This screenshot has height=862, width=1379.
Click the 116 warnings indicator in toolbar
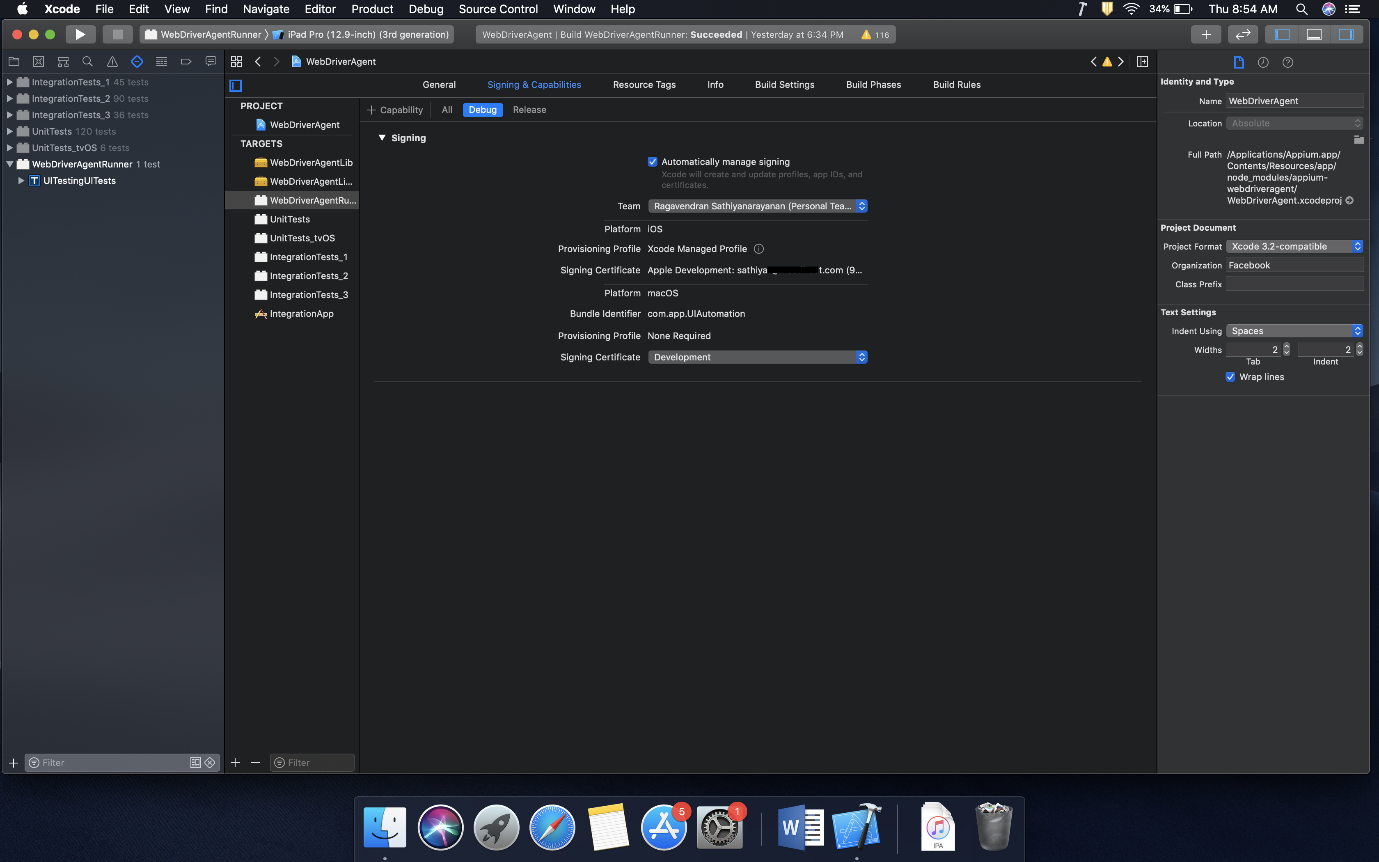(875, 35)
